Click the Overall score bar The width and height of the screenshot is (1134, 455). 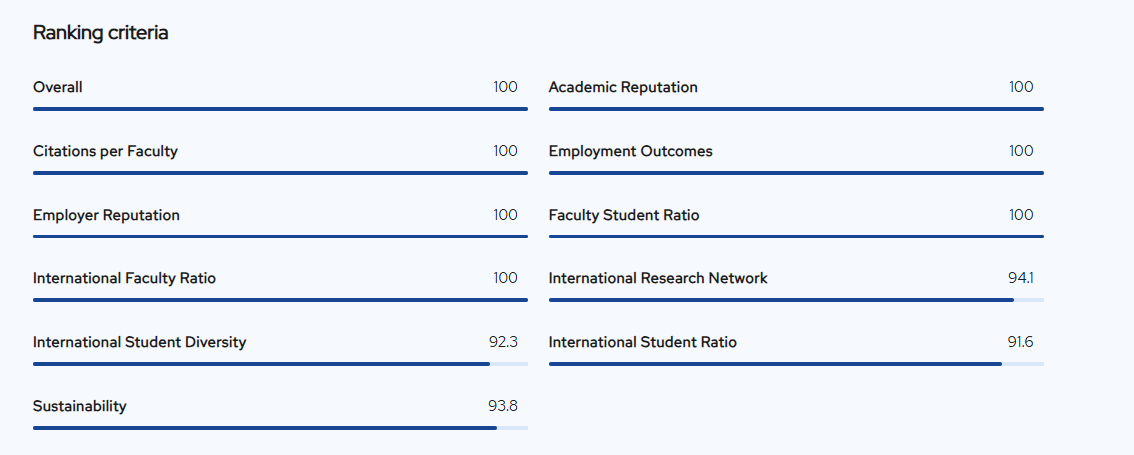coord(280,109)
